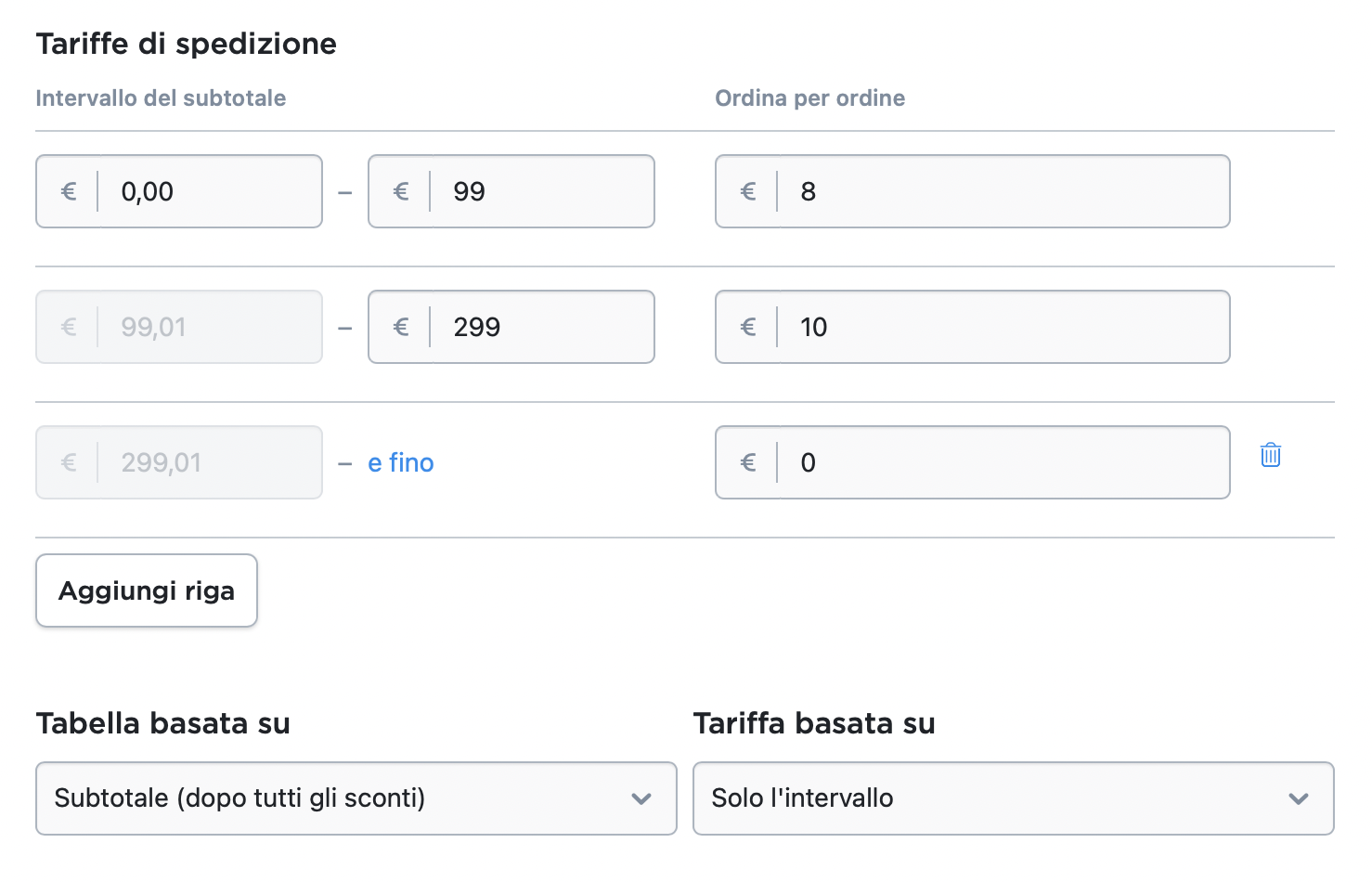Viewport: 1372px width, 882px height.
Task: Open the 'Tabella basata su' dropdown
Action: click(356, 798)
